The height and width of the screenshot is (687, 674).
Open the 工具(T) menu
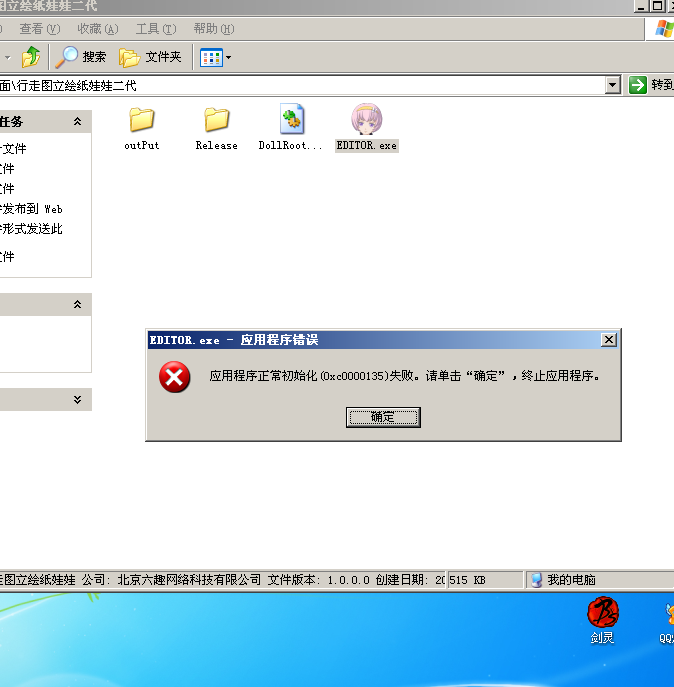point(156,29)
